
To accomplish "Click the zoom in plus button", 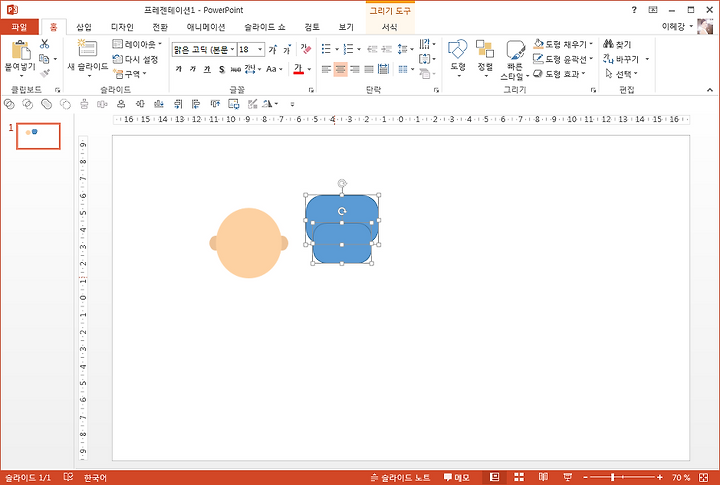I will tap(660, 478).
